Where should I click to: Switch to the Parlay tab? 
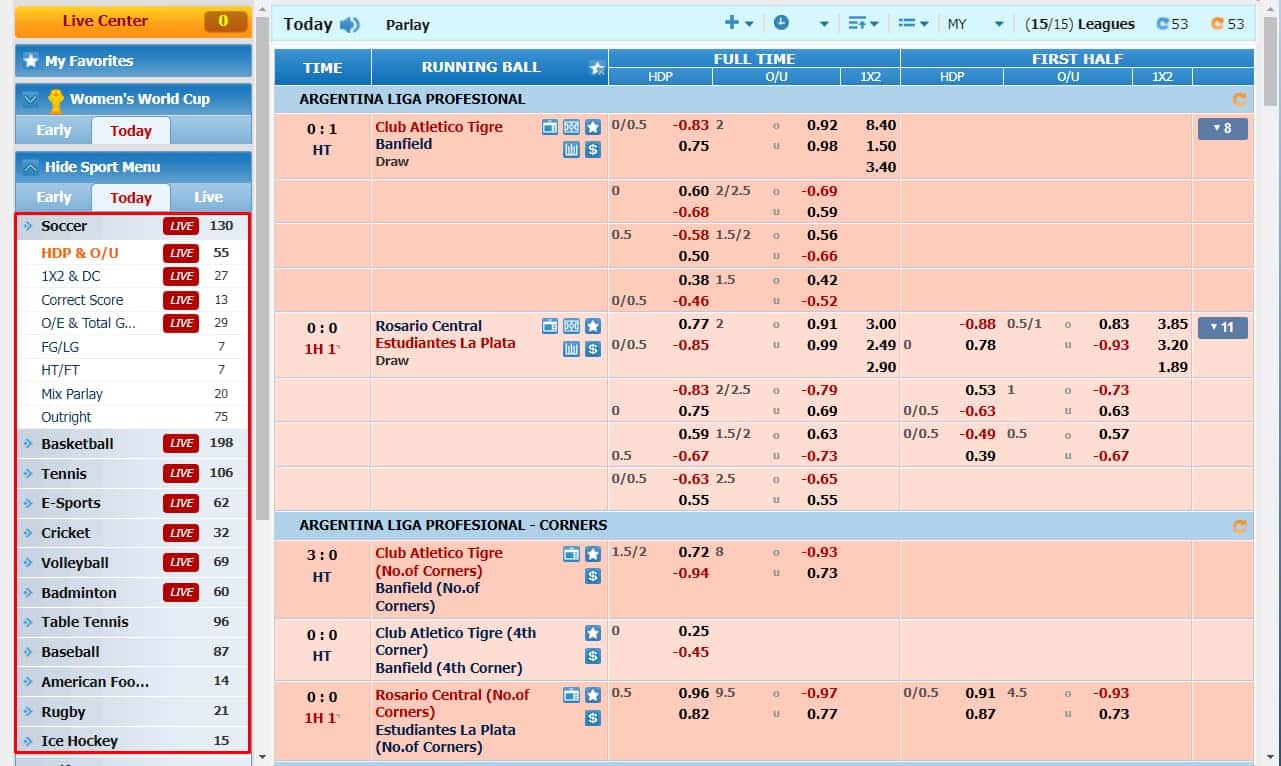point(408,25)
